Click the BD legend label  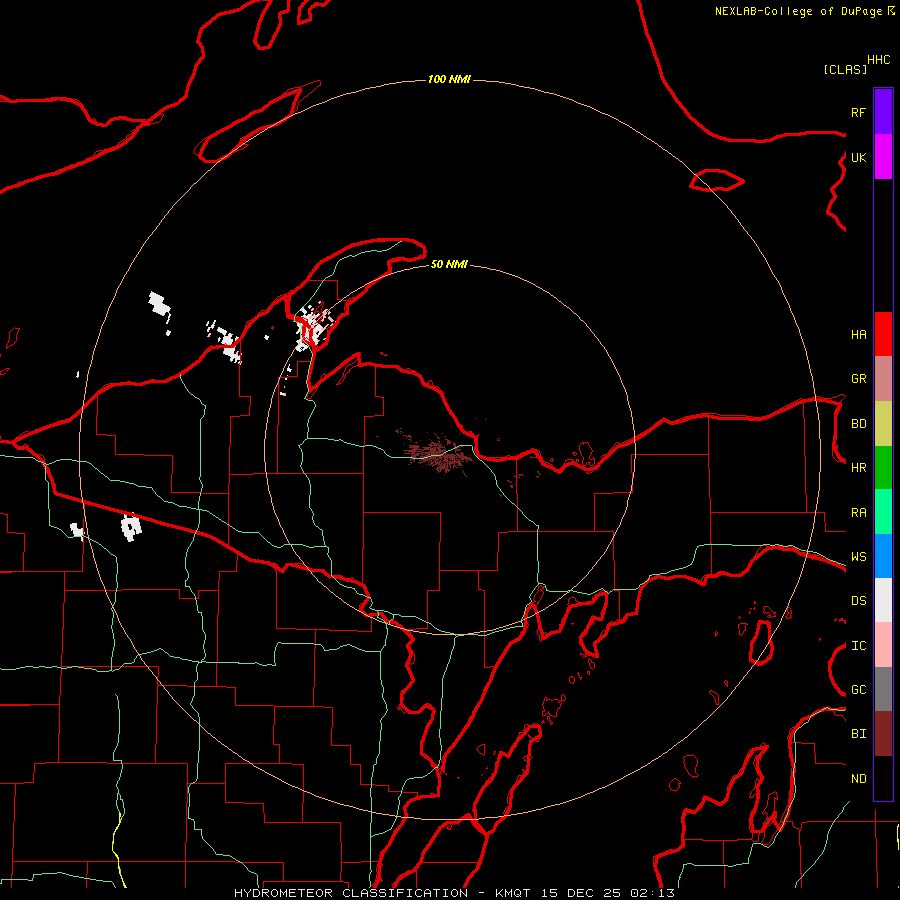coord(858,424)
